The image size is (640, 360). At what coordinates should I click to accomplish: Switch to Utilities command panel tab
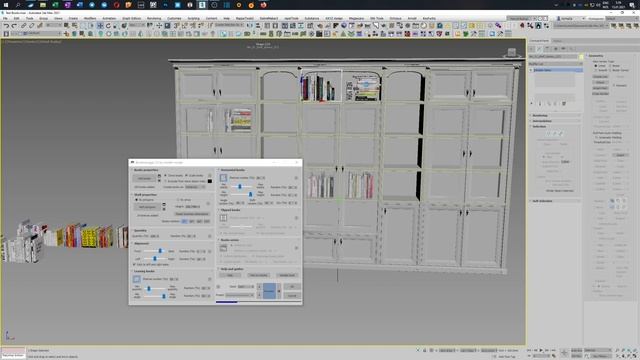pos(571,49)
